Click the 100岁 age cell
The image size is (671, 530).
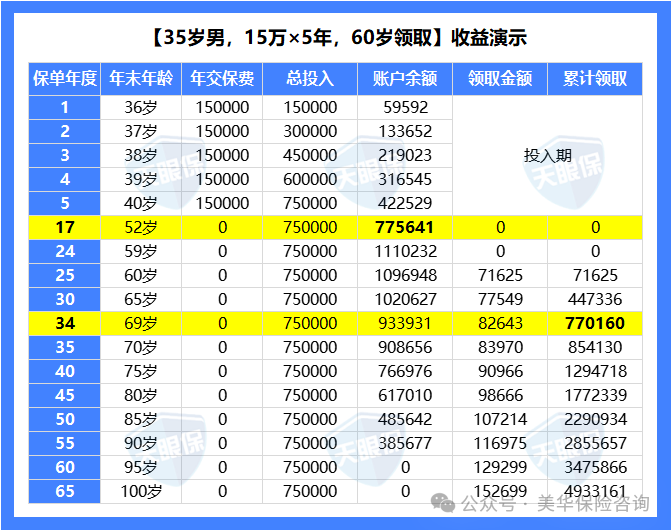140,491
